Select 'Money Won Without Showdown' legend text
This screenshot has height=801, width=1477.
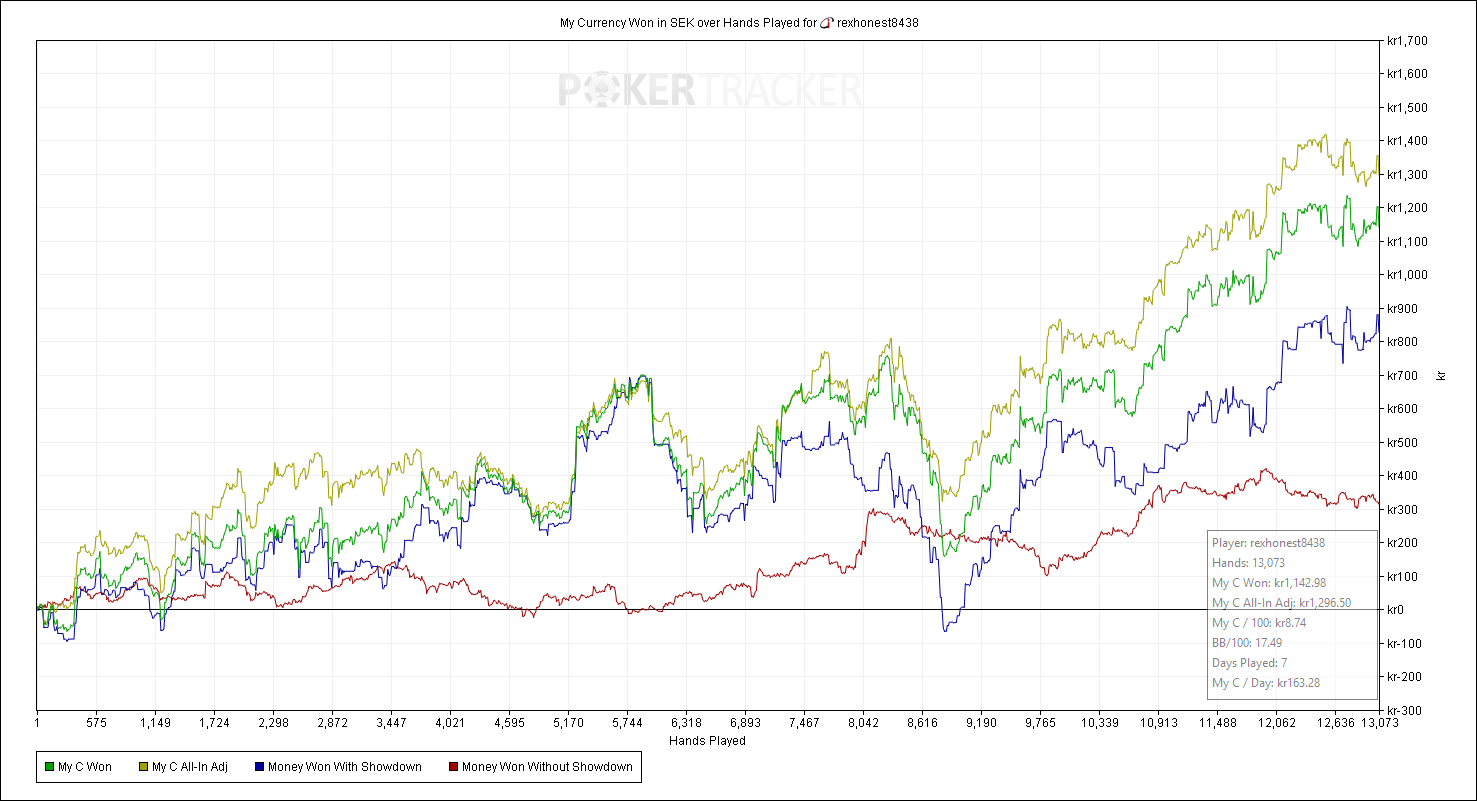547,767
